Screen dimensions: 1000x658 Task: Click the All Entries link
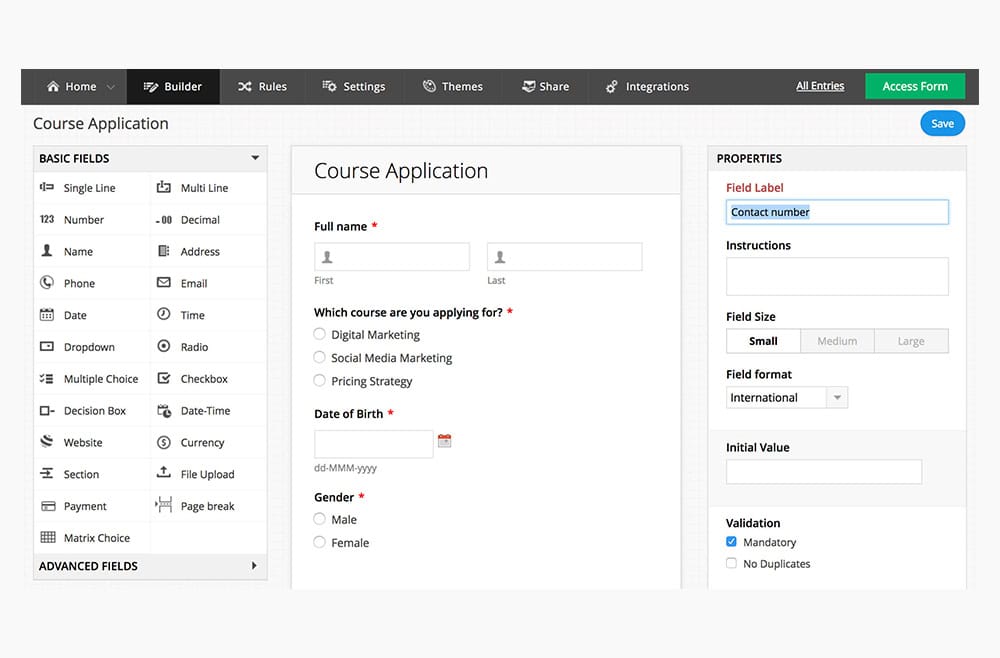pos(820,86)
